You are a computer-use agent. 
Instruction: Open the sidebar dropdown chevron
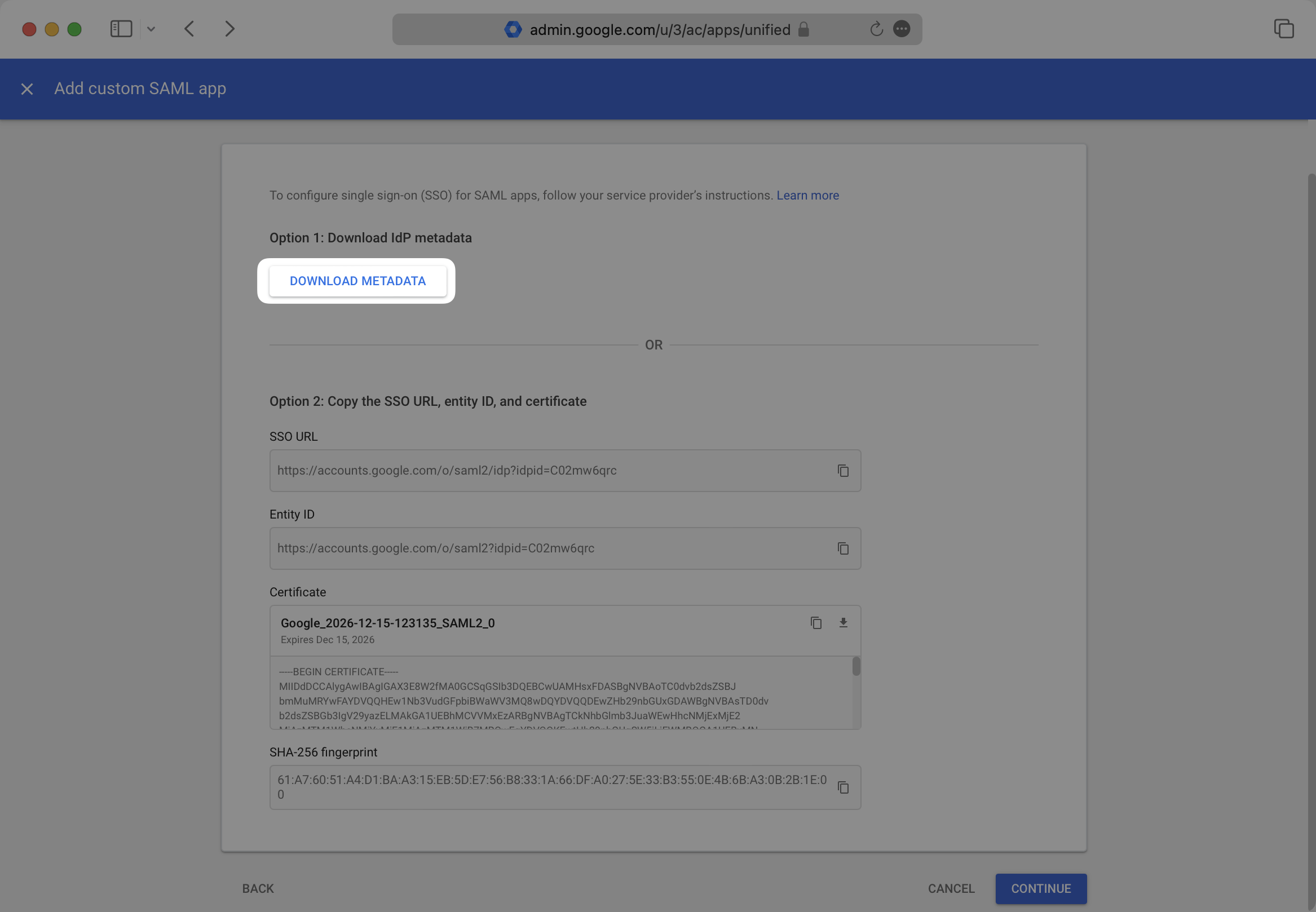click(x=152, y=29)
